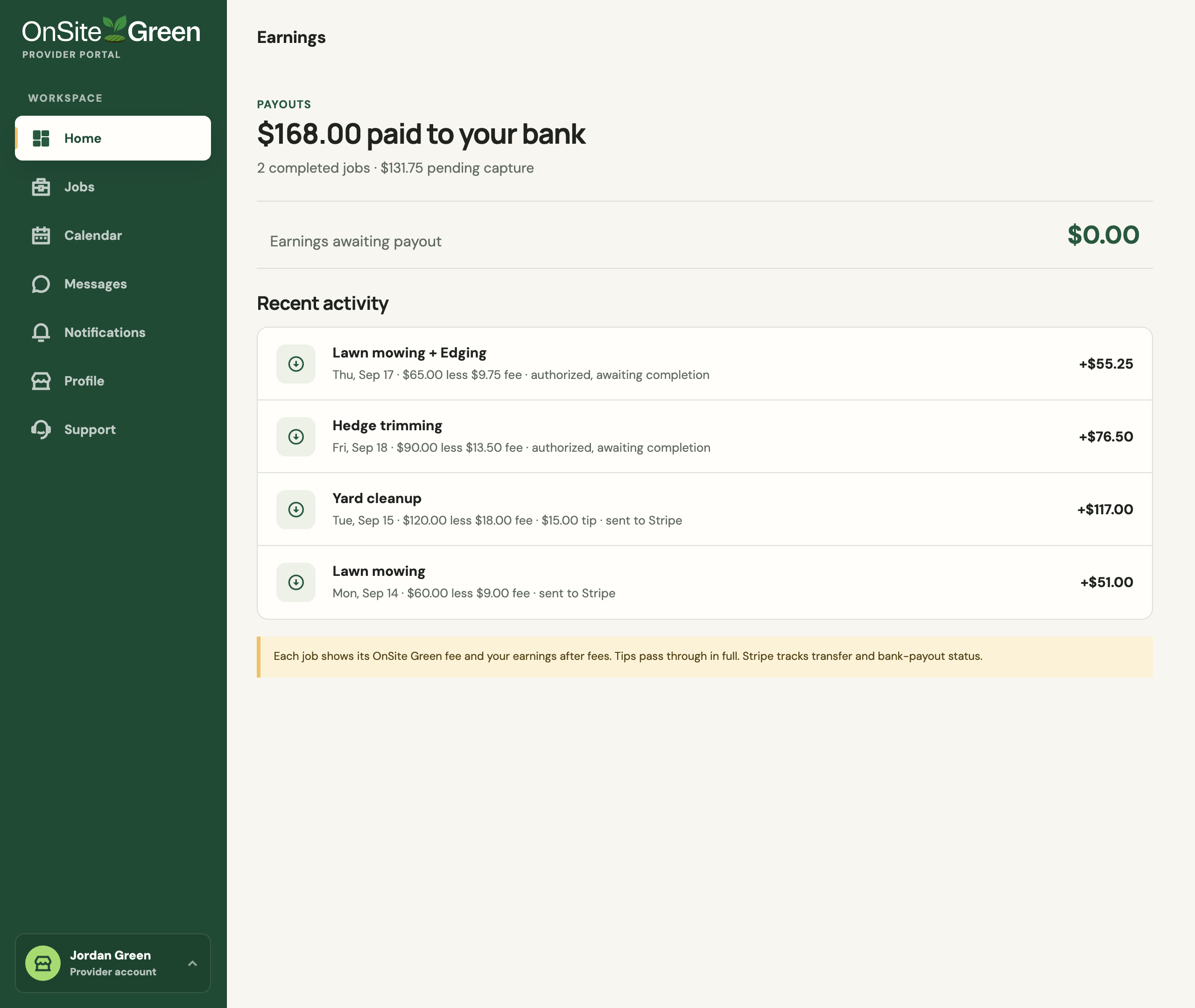Image resolution: width=1195 pixels, height=1008 pixels.
Task: Click the Thu, Sep 17 $65.00 detail line
Action: [x=520, y=375]
